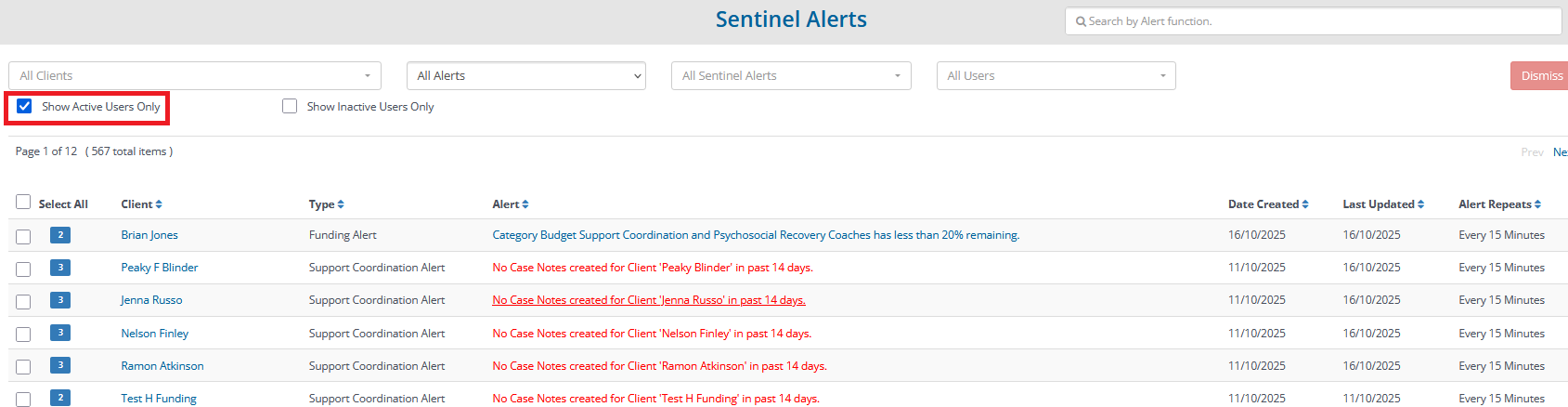Tick the Select All checkbox
This screenshot has width=1568, height=407.
coord(23,203)
